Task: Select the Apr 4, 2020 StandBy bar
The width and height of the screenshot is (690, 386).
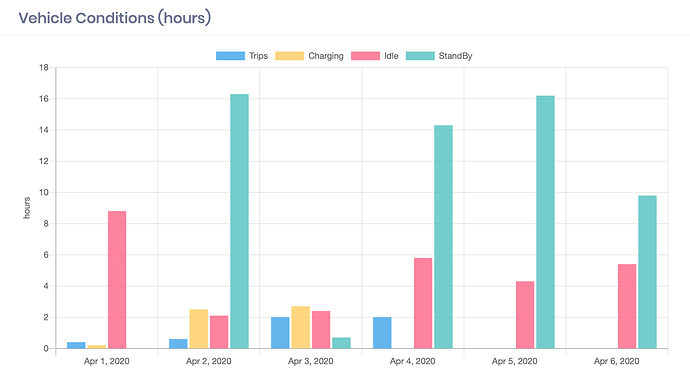Action: (444, 237)
